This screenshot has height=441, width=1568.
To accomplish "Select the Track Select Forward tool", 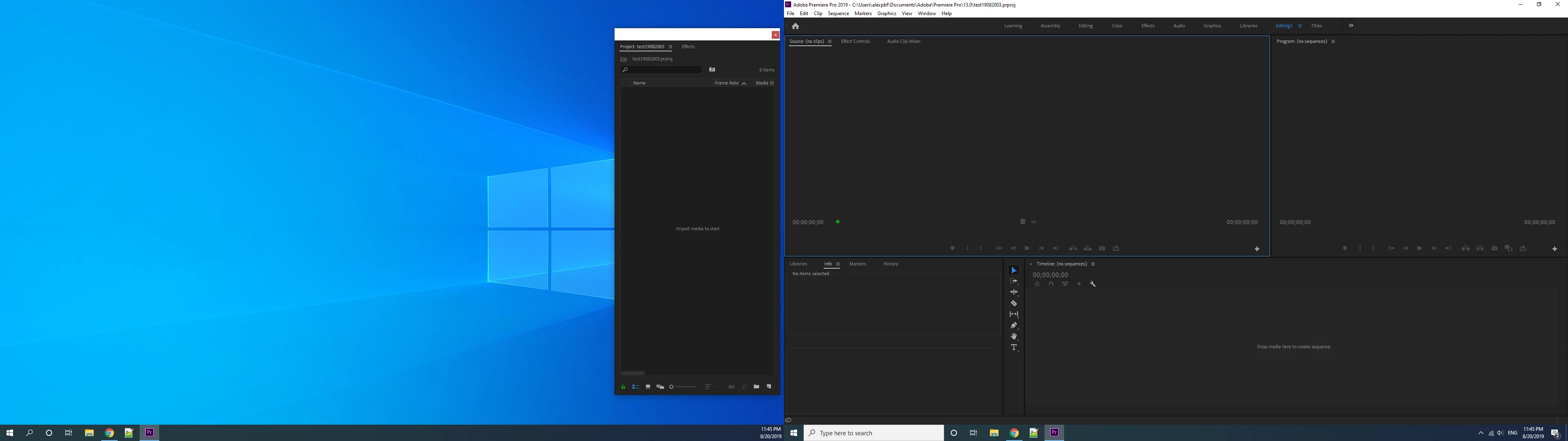I will [x=1013, y=281].
